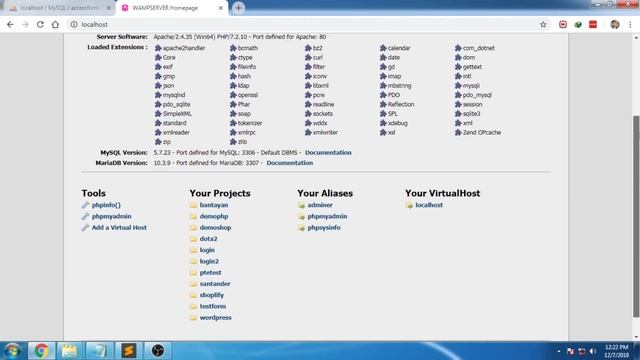
Task: Open the Windows Start menu
Action: [x=12, y=351]
